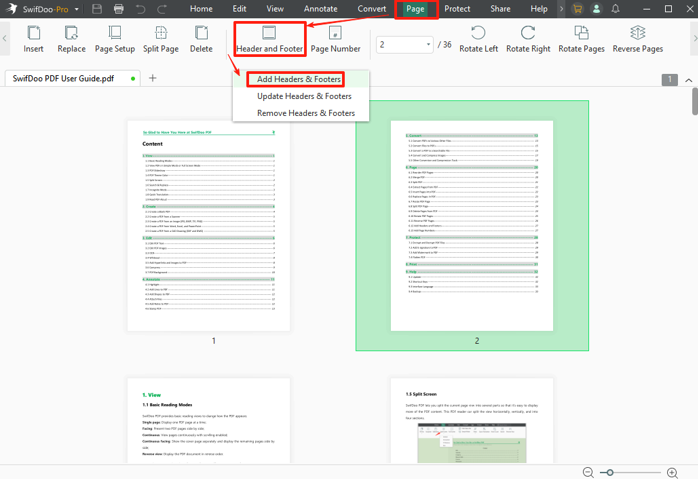
Task: Select page 1 thumbnail
Action: [x=208, y=225]
